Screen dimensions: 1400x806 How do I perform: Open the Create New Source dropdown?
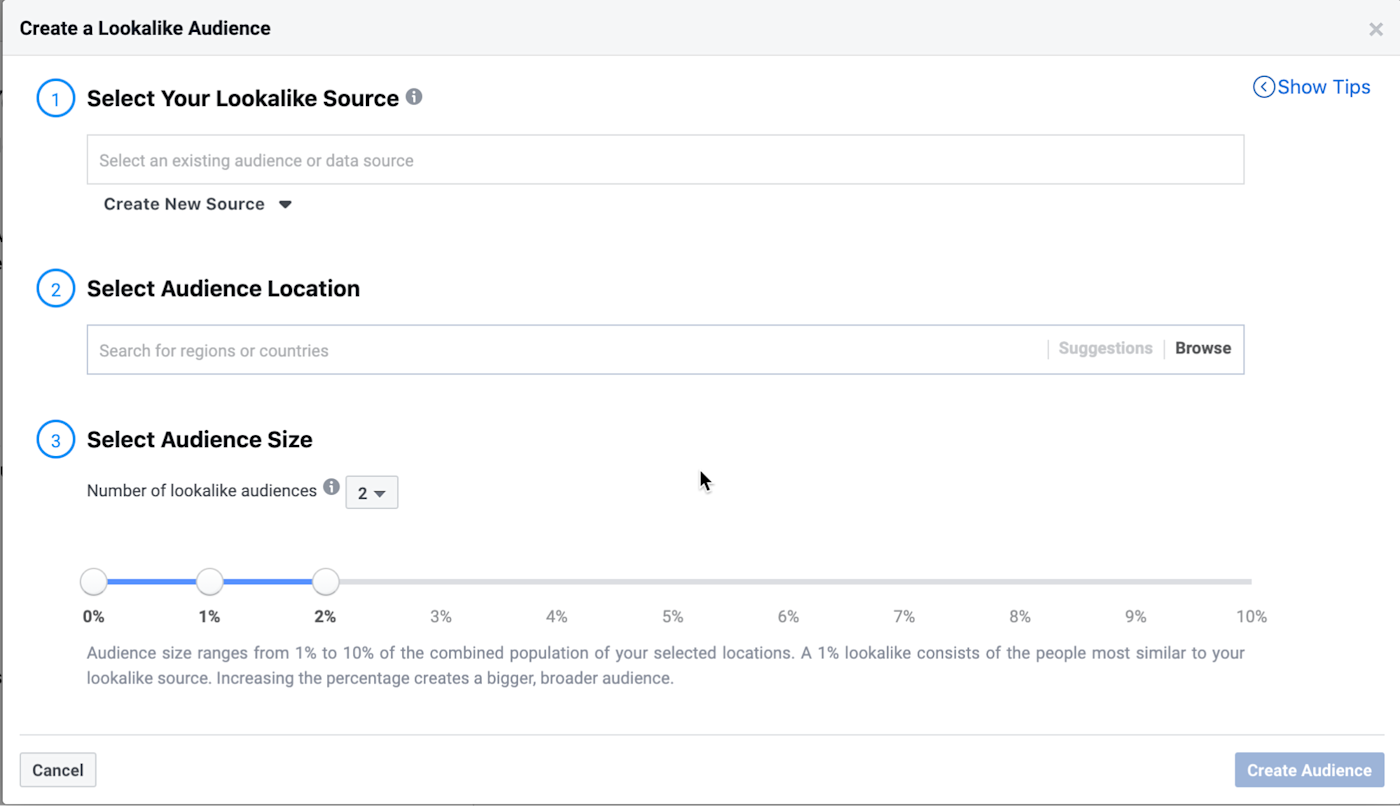[x=198, y=204]
